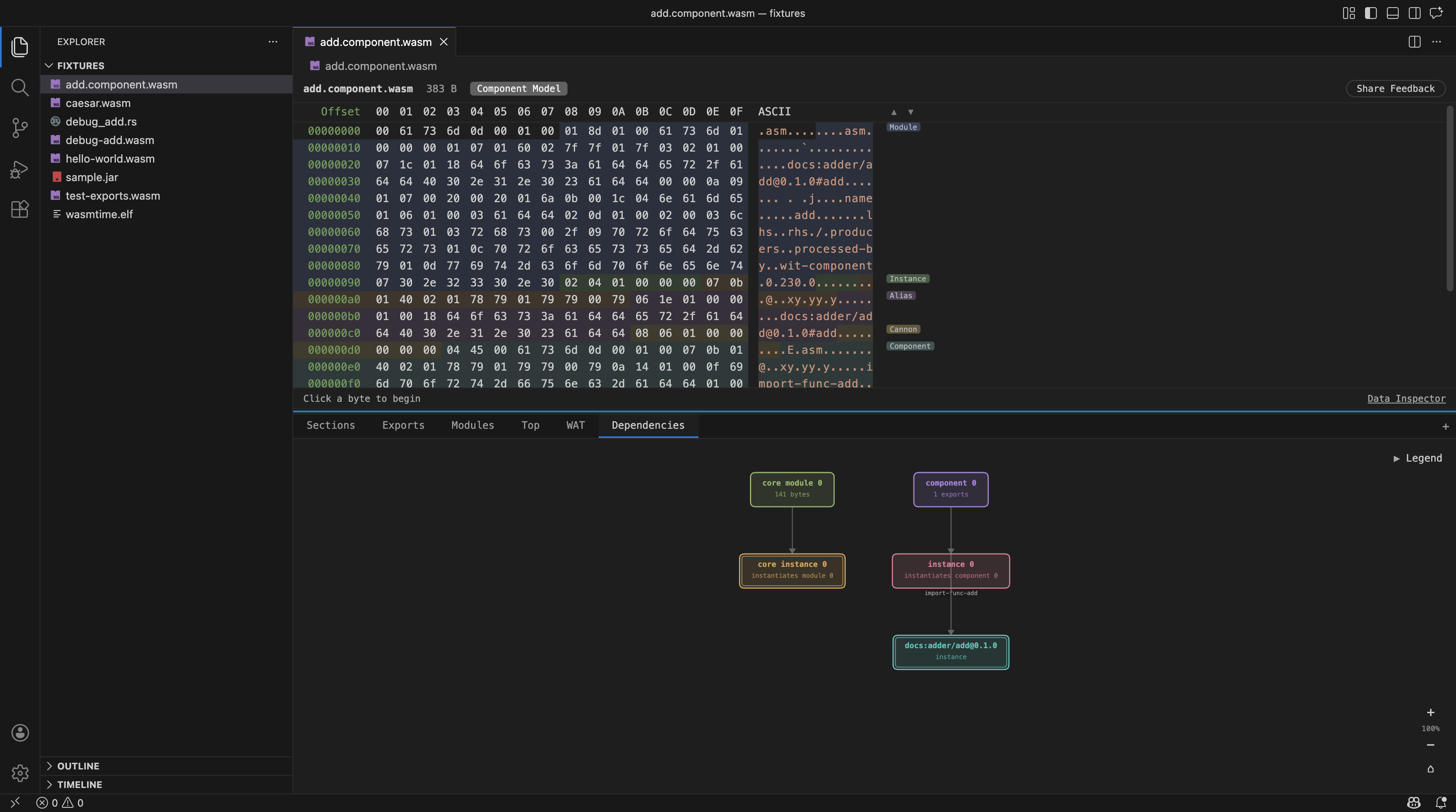This screenshot has width=1456, height=812.
Task: Reset dependency graph view with home icon
Action: tap(1431, 769)
